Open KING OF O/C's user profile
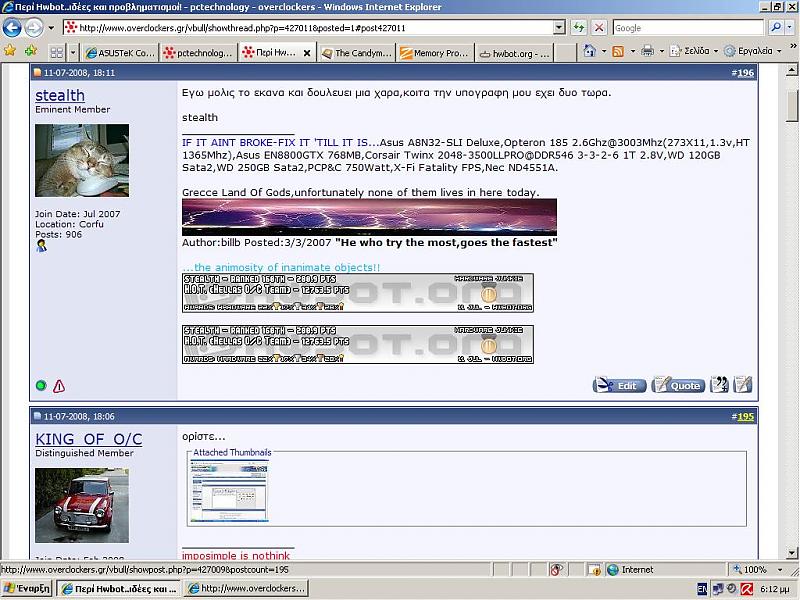The height and width of the screenshot is (600, 800). (89, 439)
